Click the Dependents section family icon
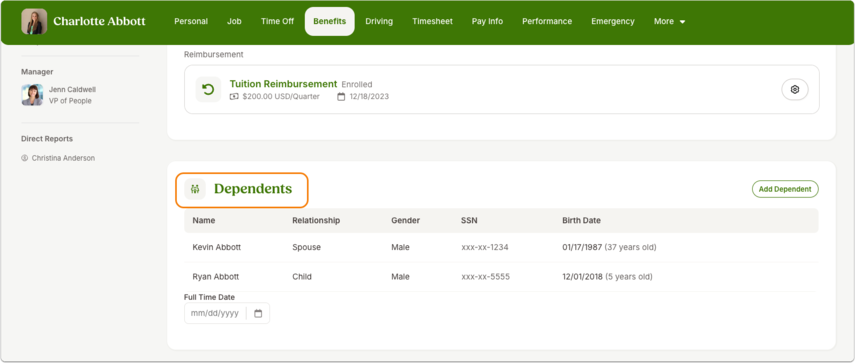 [195, 189]
